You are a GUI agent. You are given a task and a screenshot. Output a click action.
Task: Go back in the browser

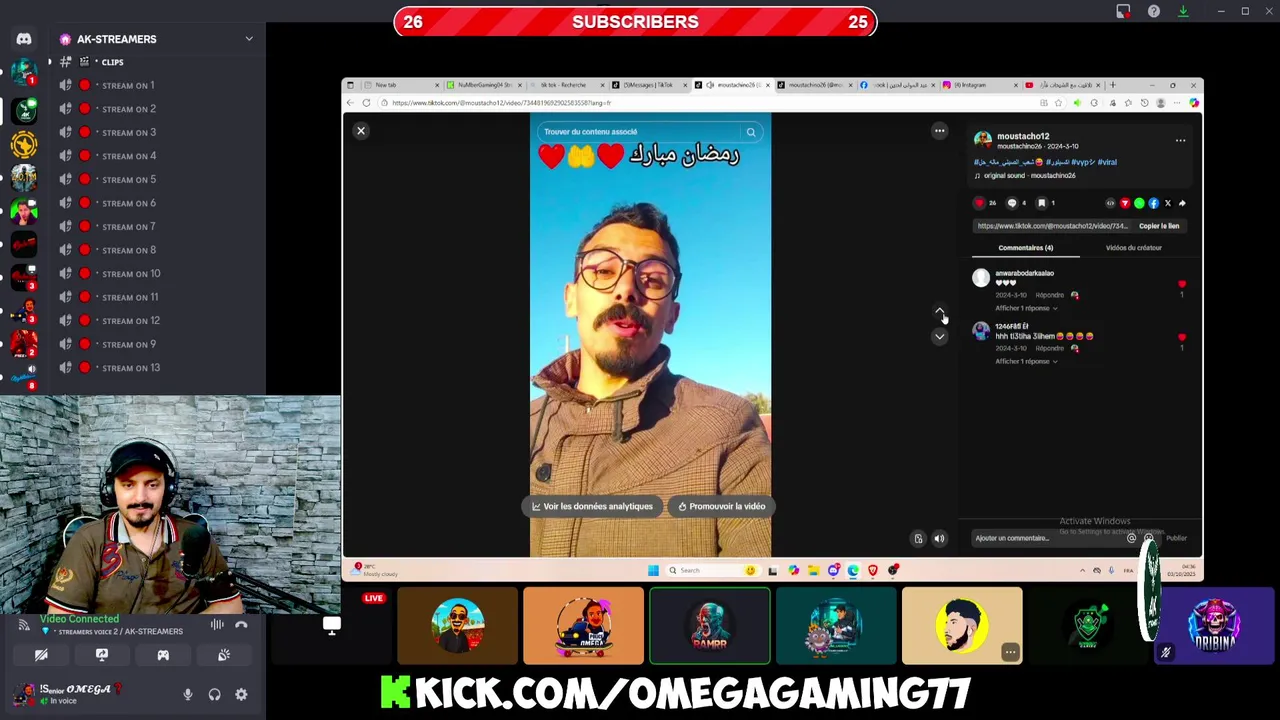[350, 103]
